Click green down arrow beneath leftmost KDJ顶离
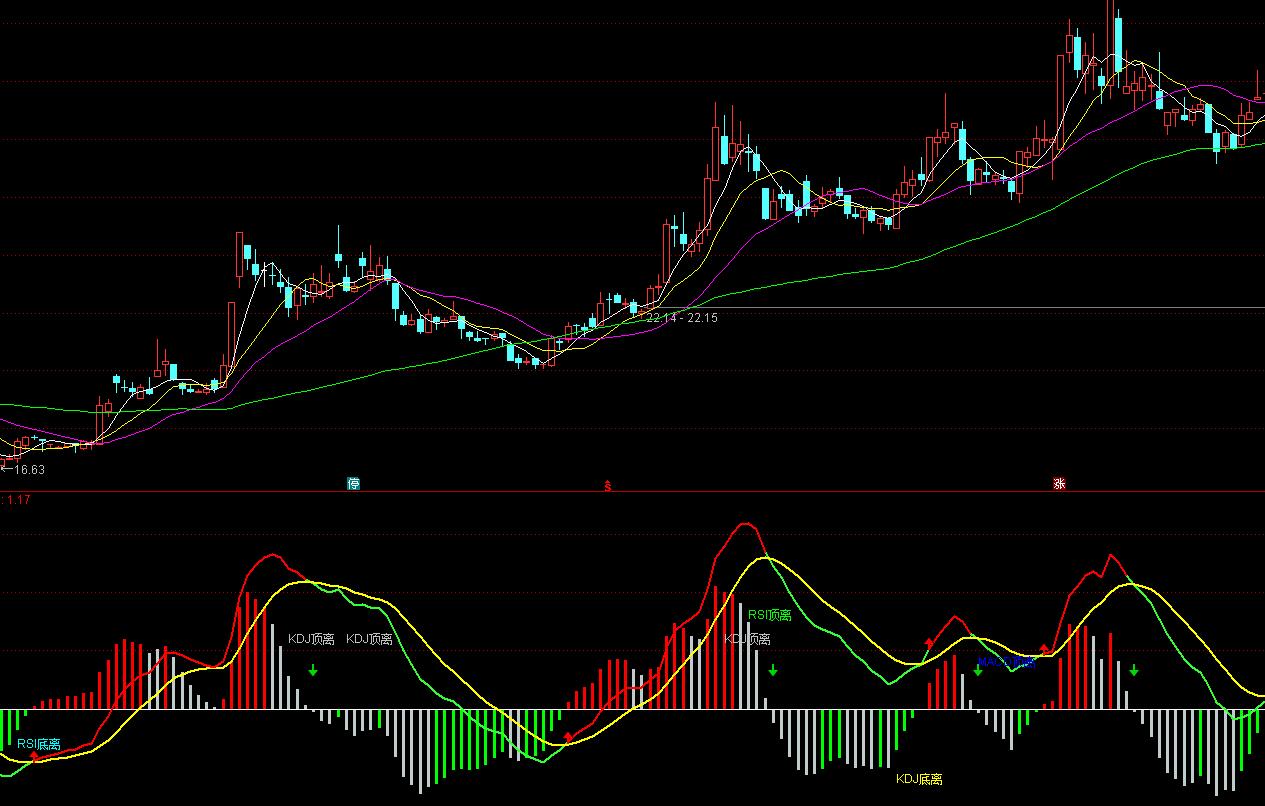 pyautogui.click(x=313, y=670)
